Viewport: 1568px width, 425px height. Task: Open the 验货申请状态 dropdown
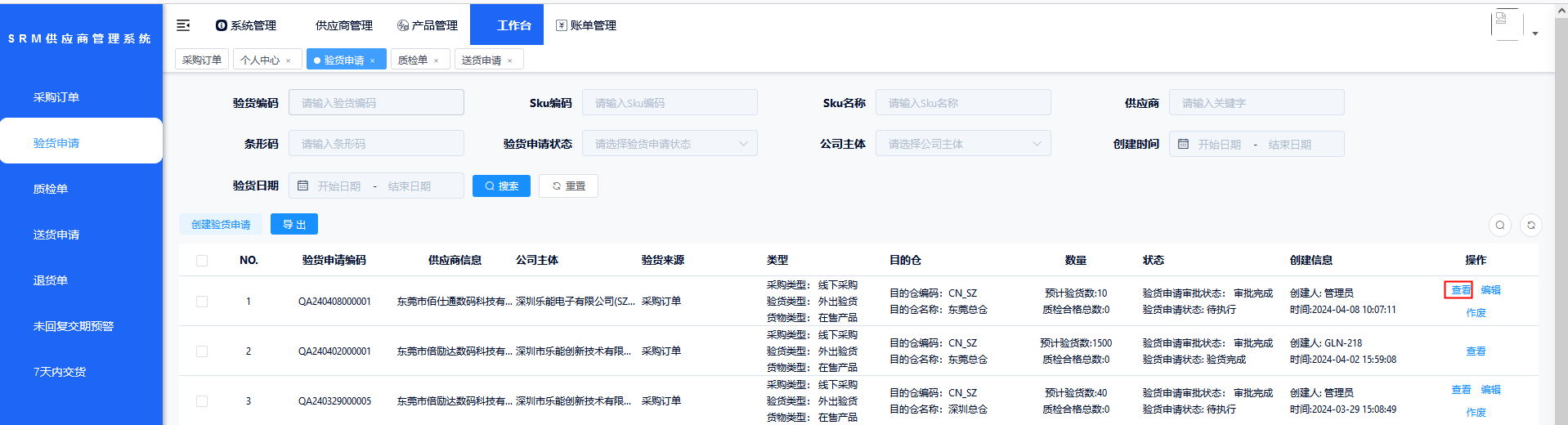tap(669, 144)
